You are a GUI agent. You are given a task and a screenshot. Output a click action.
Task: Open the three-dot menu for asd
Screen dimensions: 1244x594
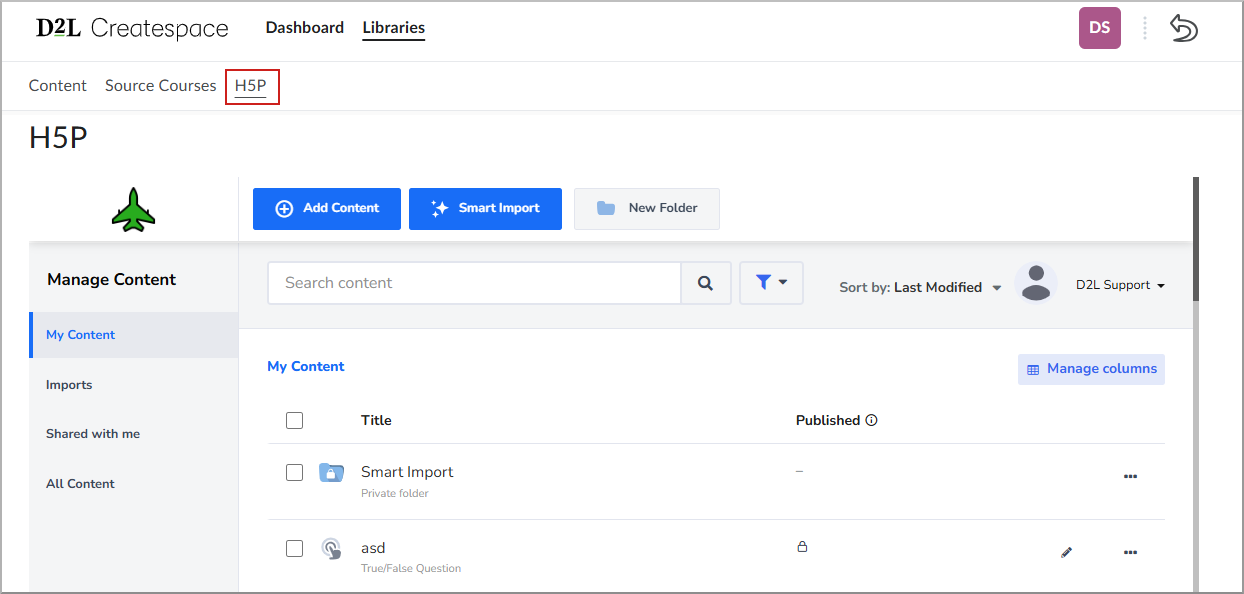pos(1130,552)
